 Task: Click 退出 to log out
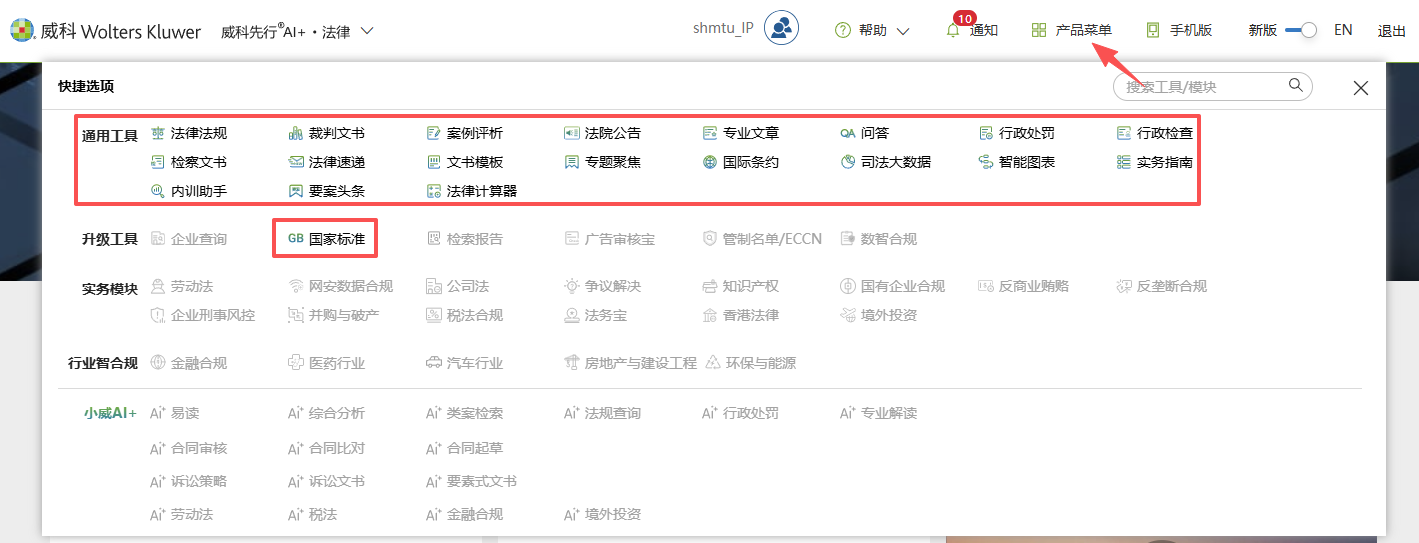[x=1391, y=30]
